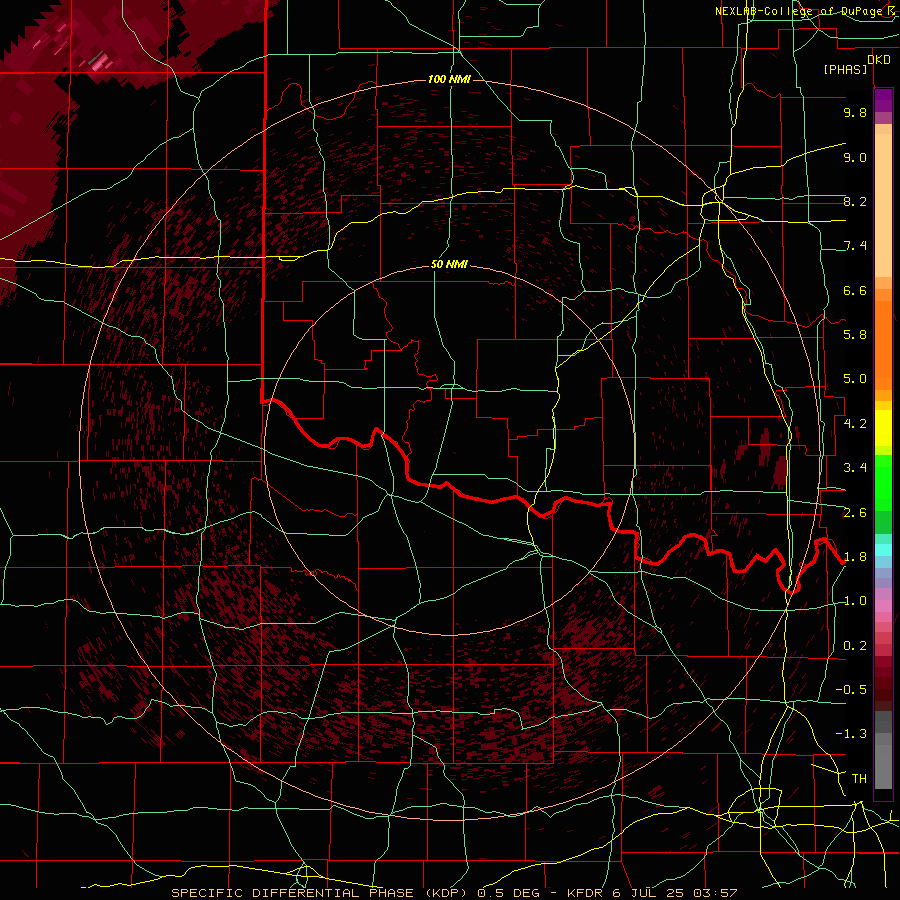Click the 100 NMI range ring label
This screenshot has height=900, width=900.
coord(449,79)
